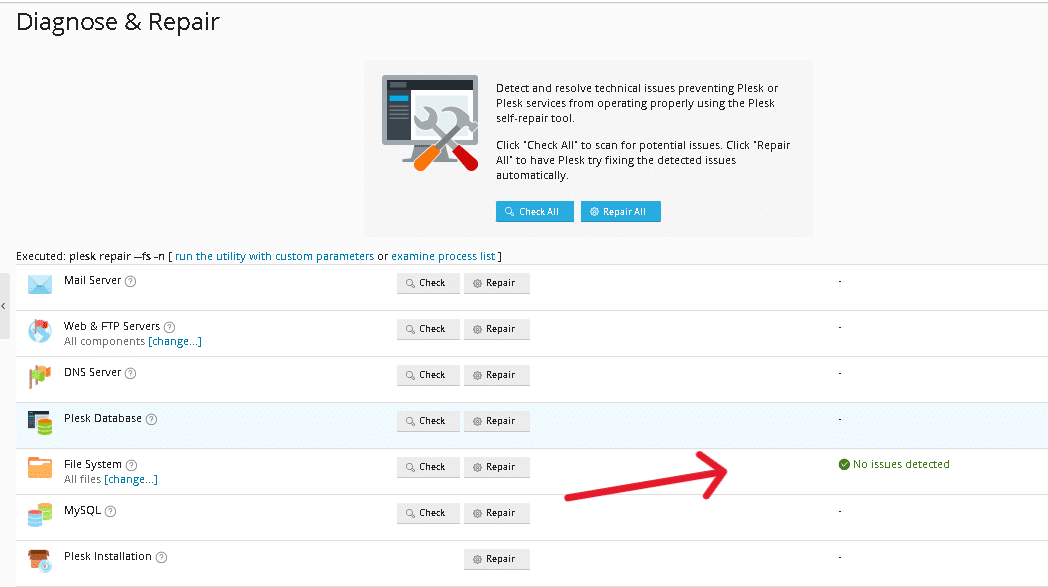The image size is (1048, 587).
Task: Open the examine process list link
Action: 444,257
